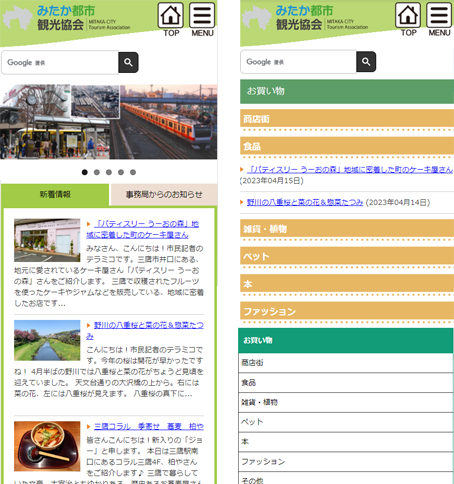This screenshot has height=484, width=454.
Task: Expand the 雑貨・植物 orange section header
Action: [347, 229]
